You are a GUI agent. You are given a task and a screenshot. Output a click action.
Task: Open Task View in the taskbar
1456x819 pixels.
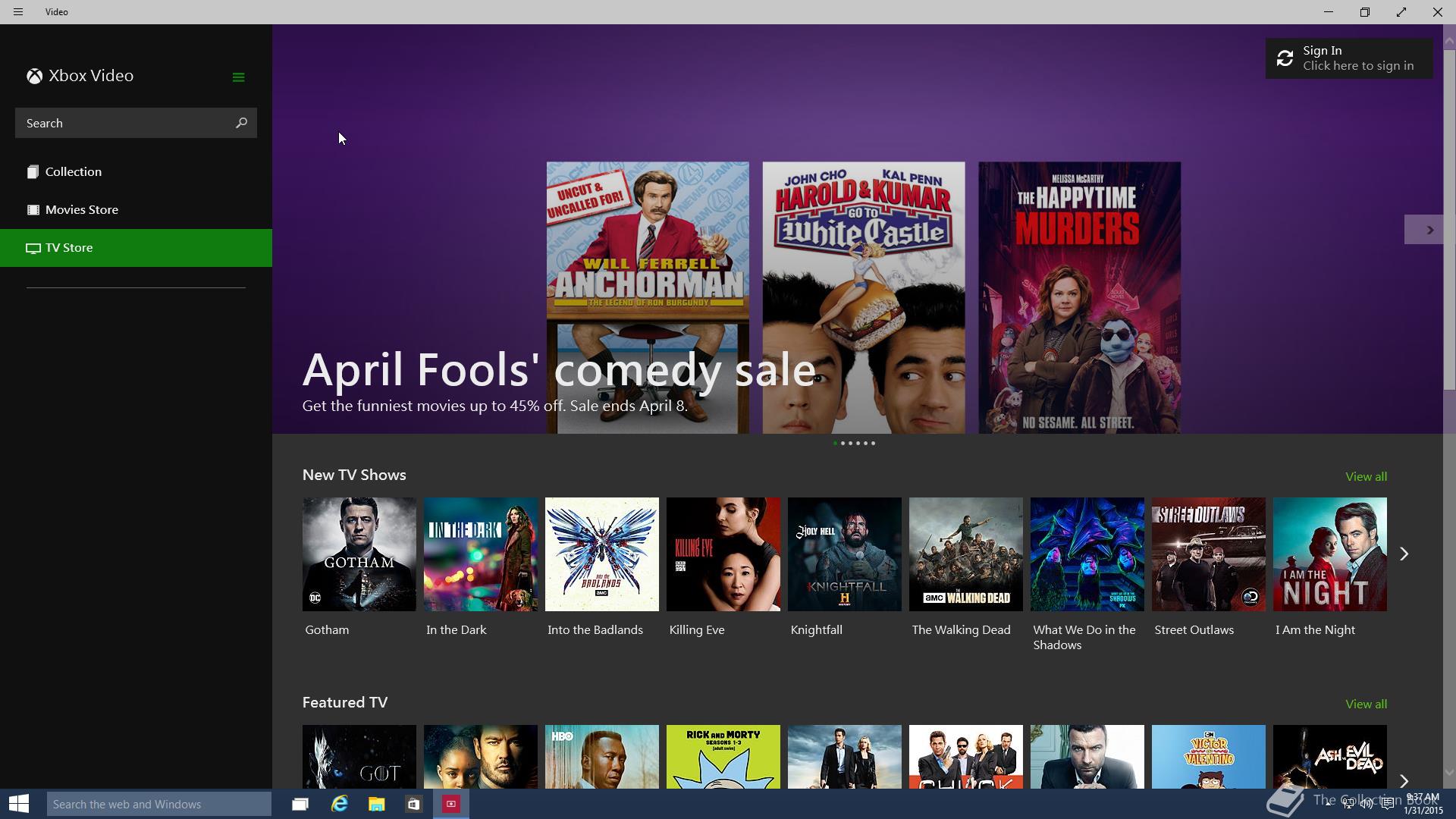[300, 804]
